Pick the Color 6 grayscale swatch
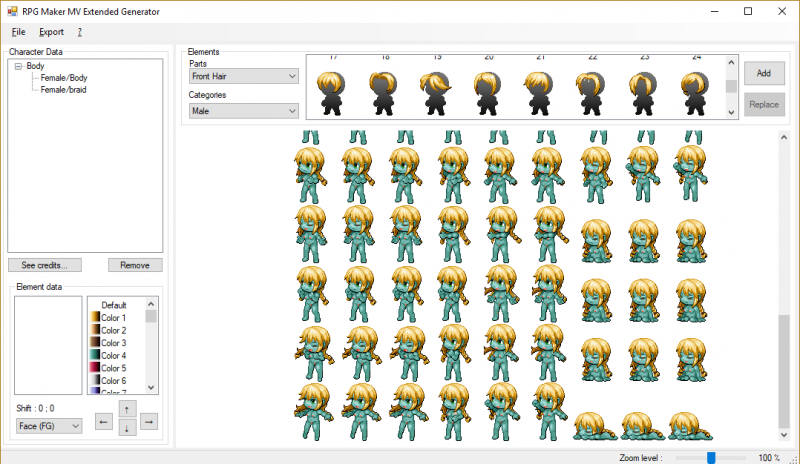Image resolution: width=800 pixels, height=464 pixels. click(x=95, y=380)
